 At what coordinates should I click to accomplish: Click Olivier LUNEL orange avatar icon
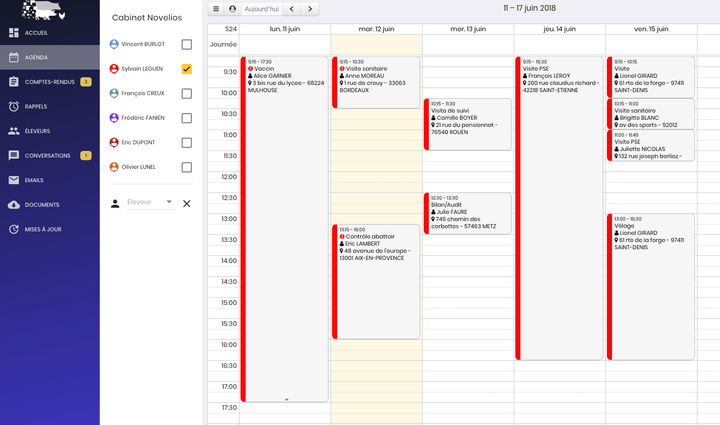pyautogui.click(x=114, y=167)
